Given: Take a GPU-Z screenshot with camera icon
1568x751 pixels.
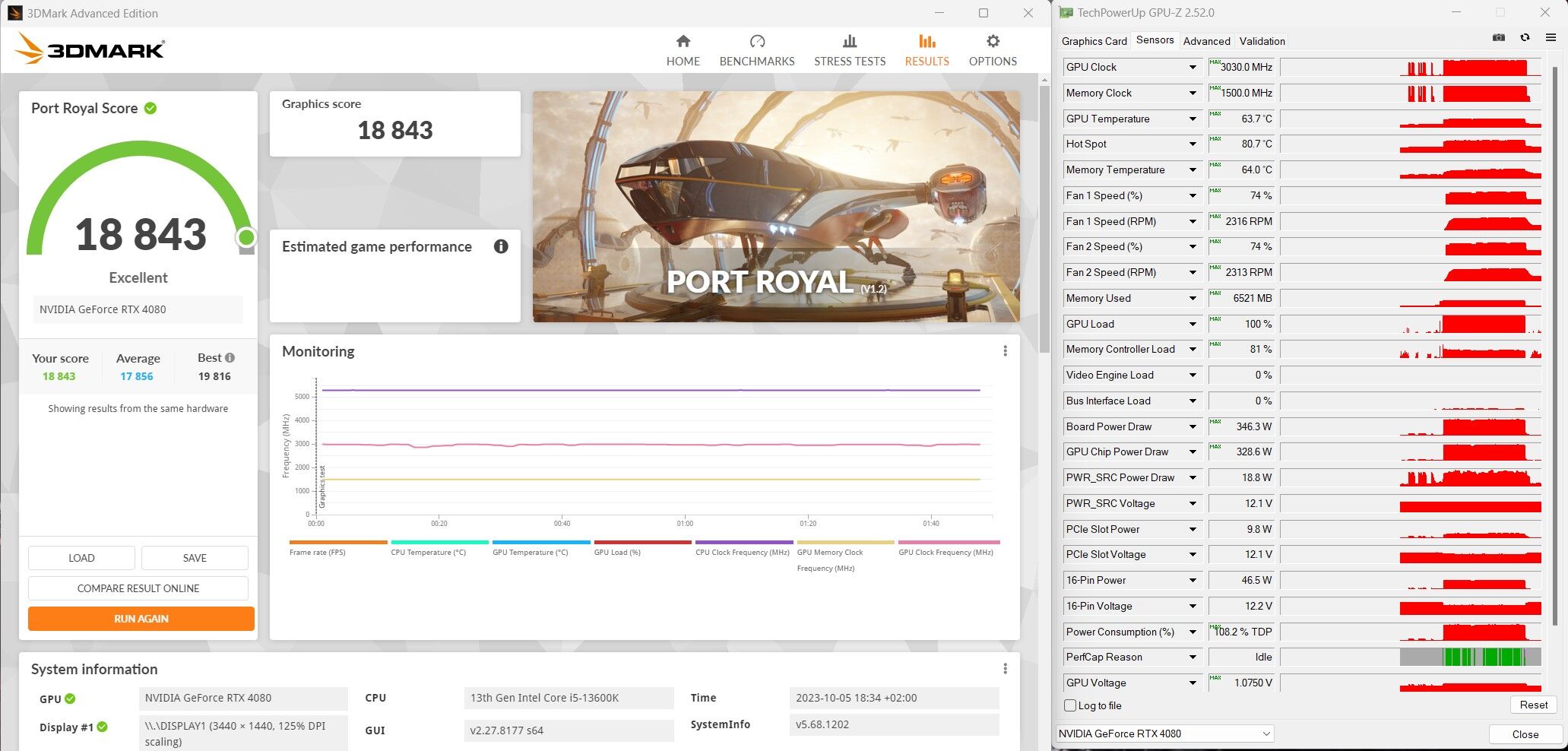Looking at the screenshot, I should (x=1498, y=38).
